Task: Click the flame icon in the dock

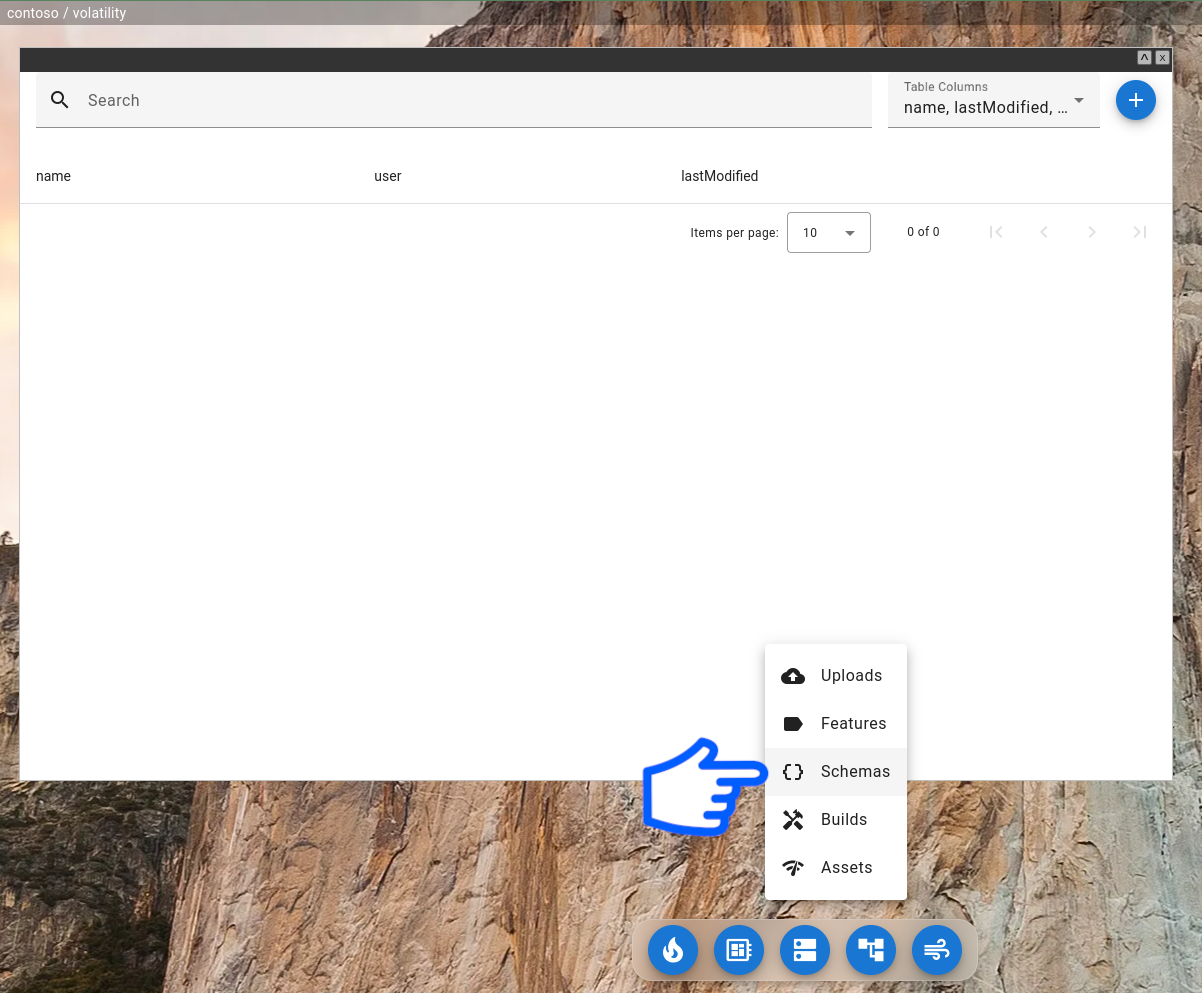Action: [x=673, y=950]
